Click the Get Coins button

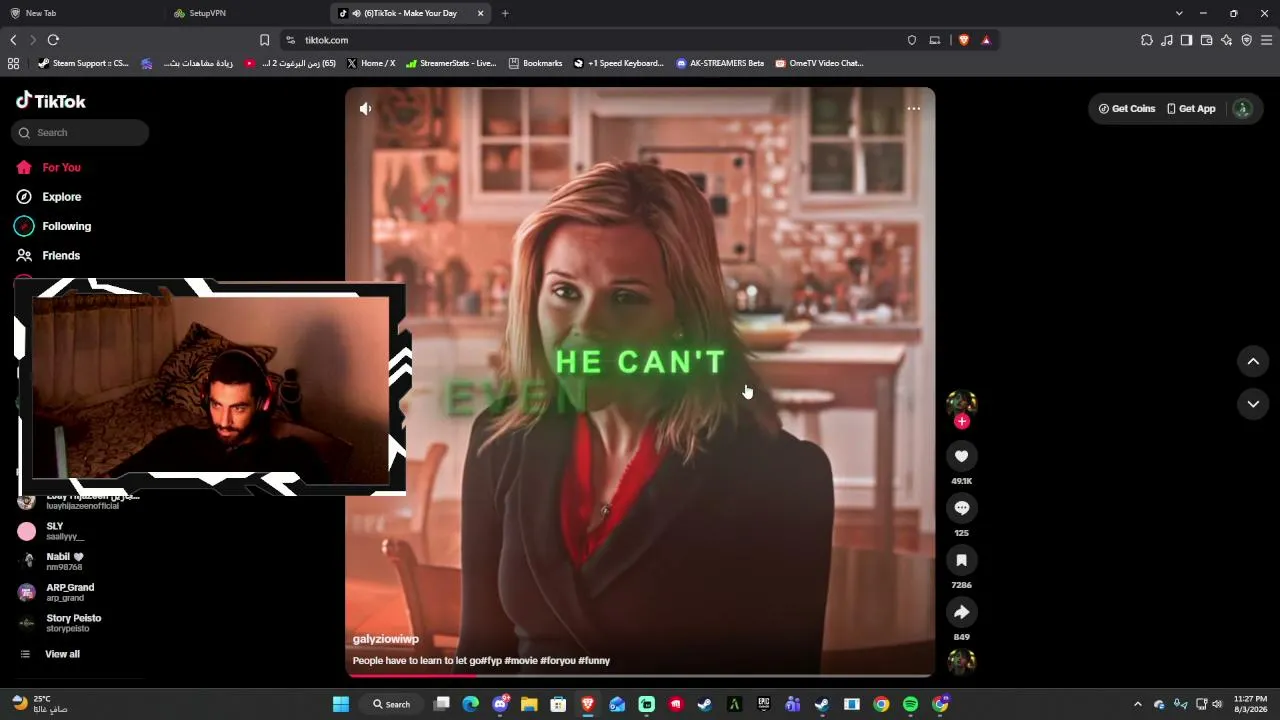[x=1127, y=109]
